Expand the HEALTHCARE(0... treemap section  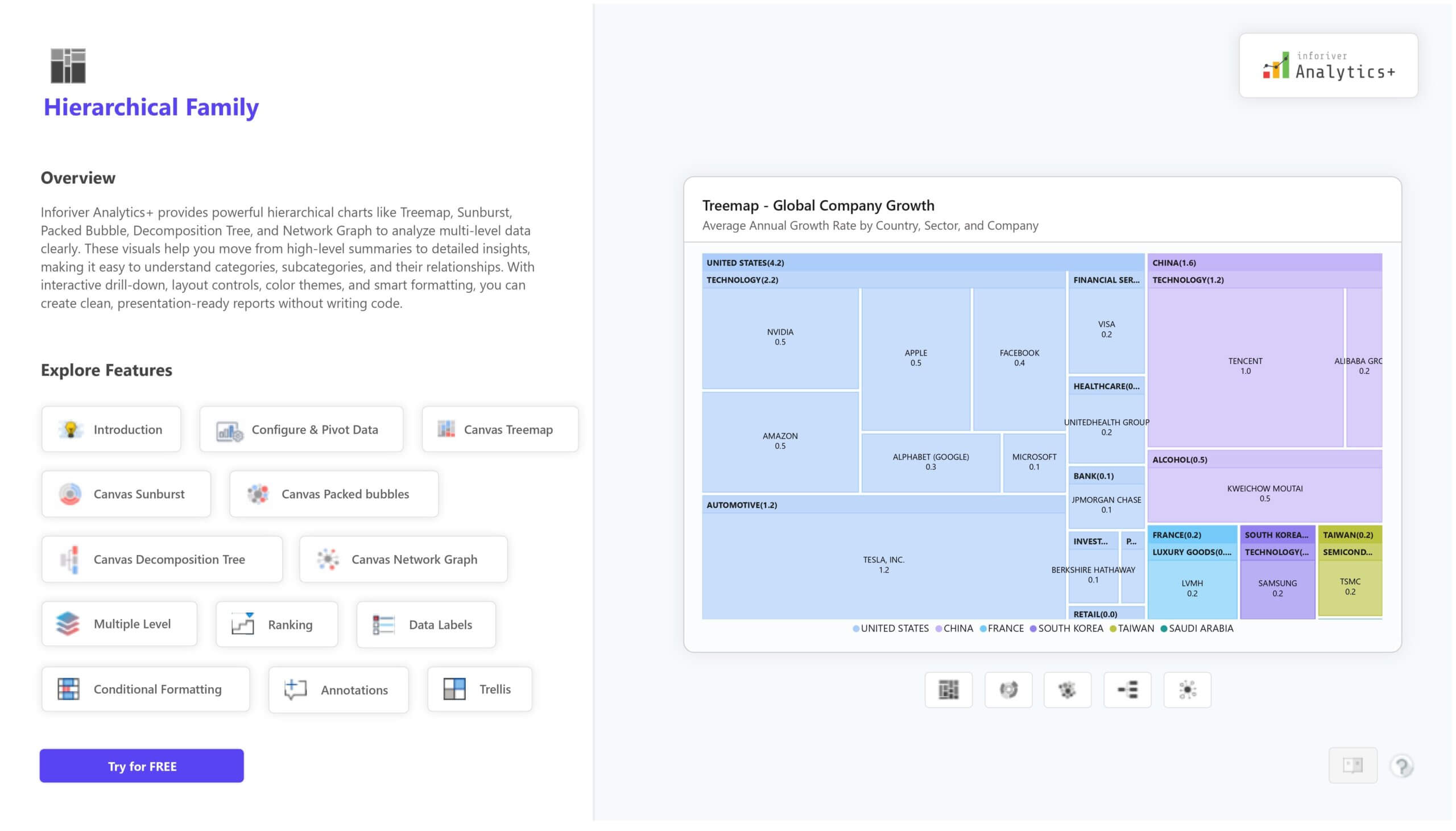click(1106, 386)
